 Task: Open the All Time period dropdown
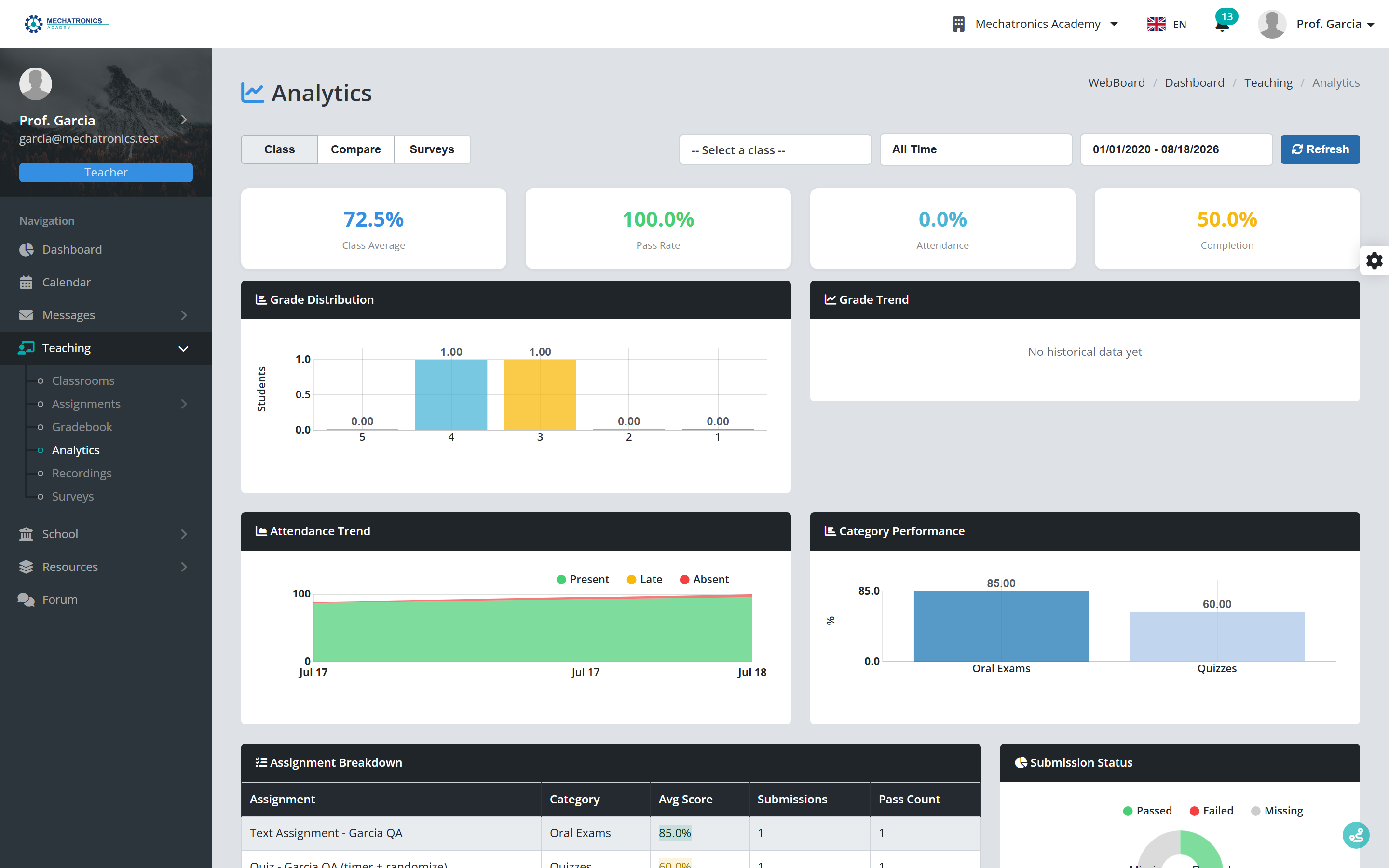click(x=976, y=150)
